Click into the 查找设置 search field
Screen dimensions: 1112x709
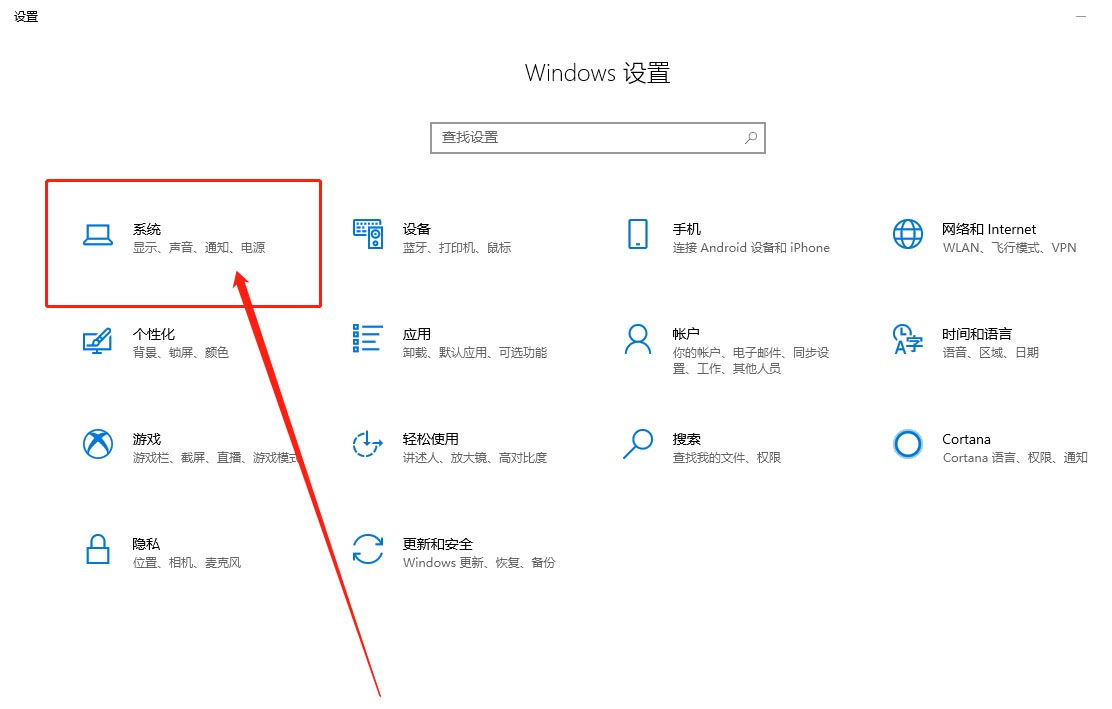[585, 138]
